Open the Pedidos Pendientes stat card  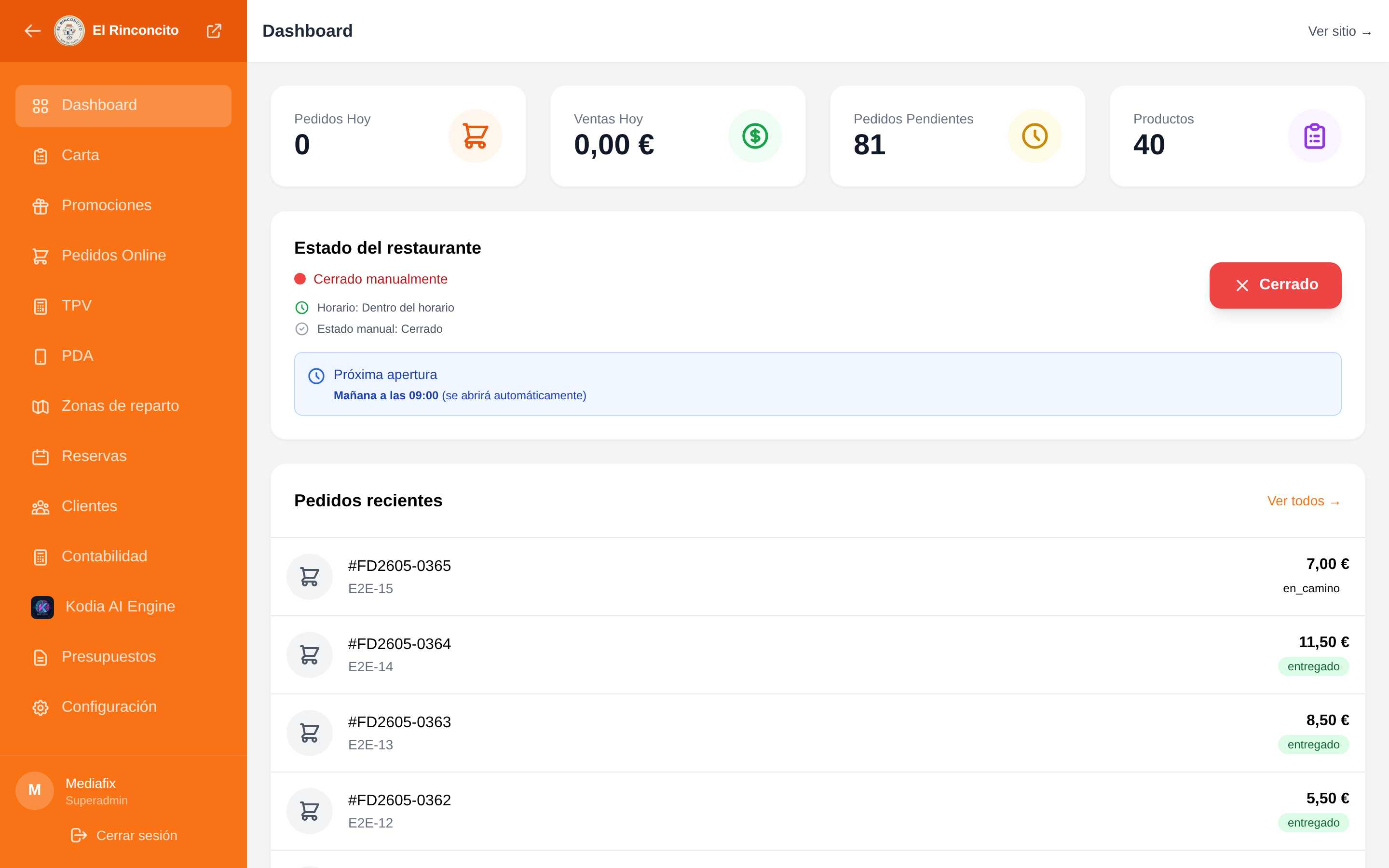[957, 136]
